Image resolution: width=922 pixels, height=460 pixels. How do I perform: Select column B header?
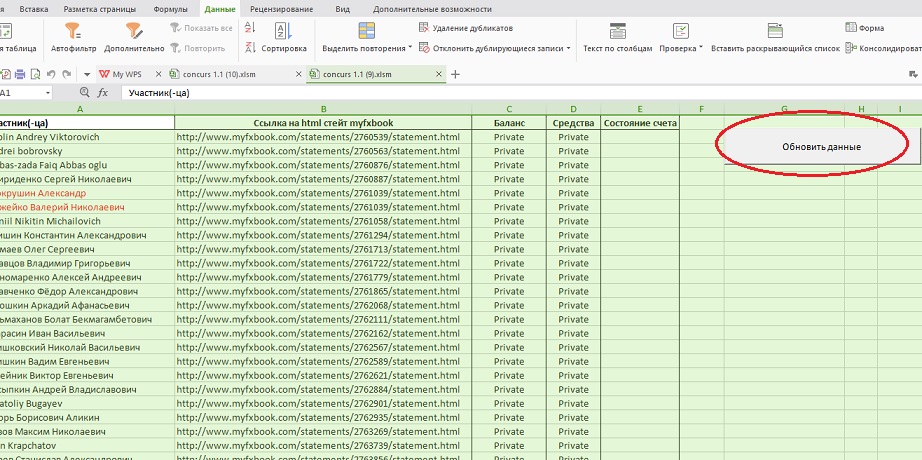point(323,109)
